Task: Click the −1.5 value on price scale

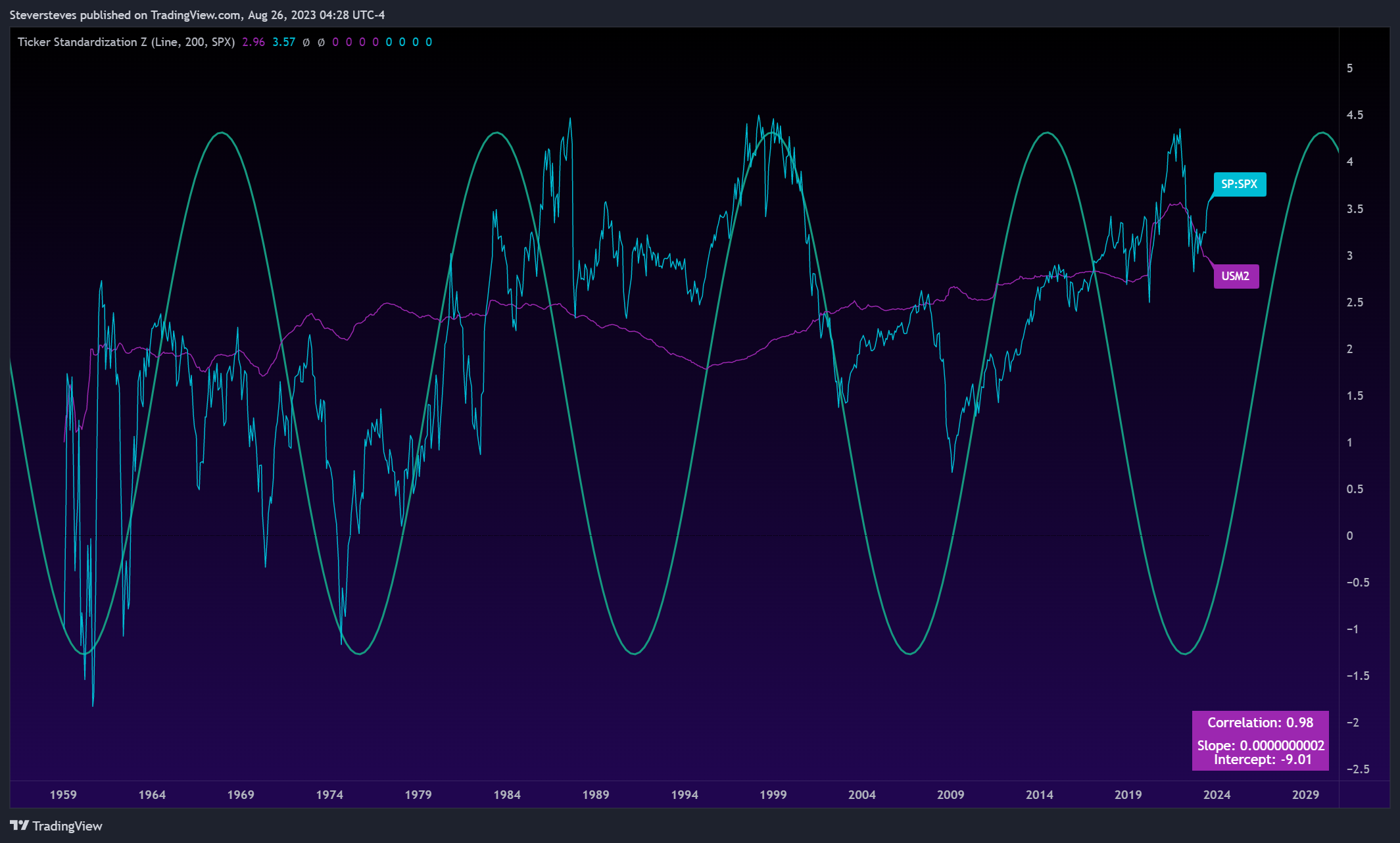Action: (1358, 676)
